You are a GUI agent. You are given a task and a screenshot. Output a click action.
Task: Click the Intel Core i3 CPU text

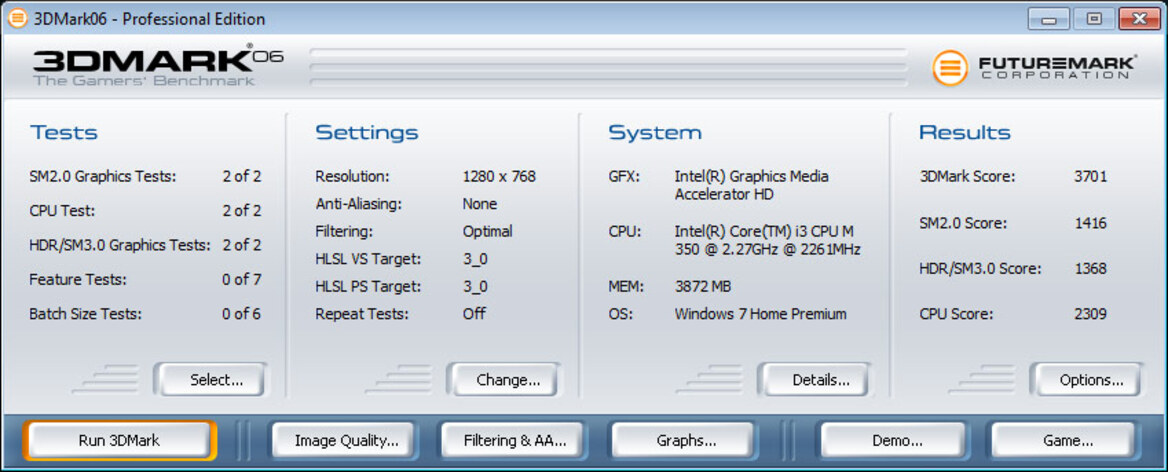click(767, 240)
